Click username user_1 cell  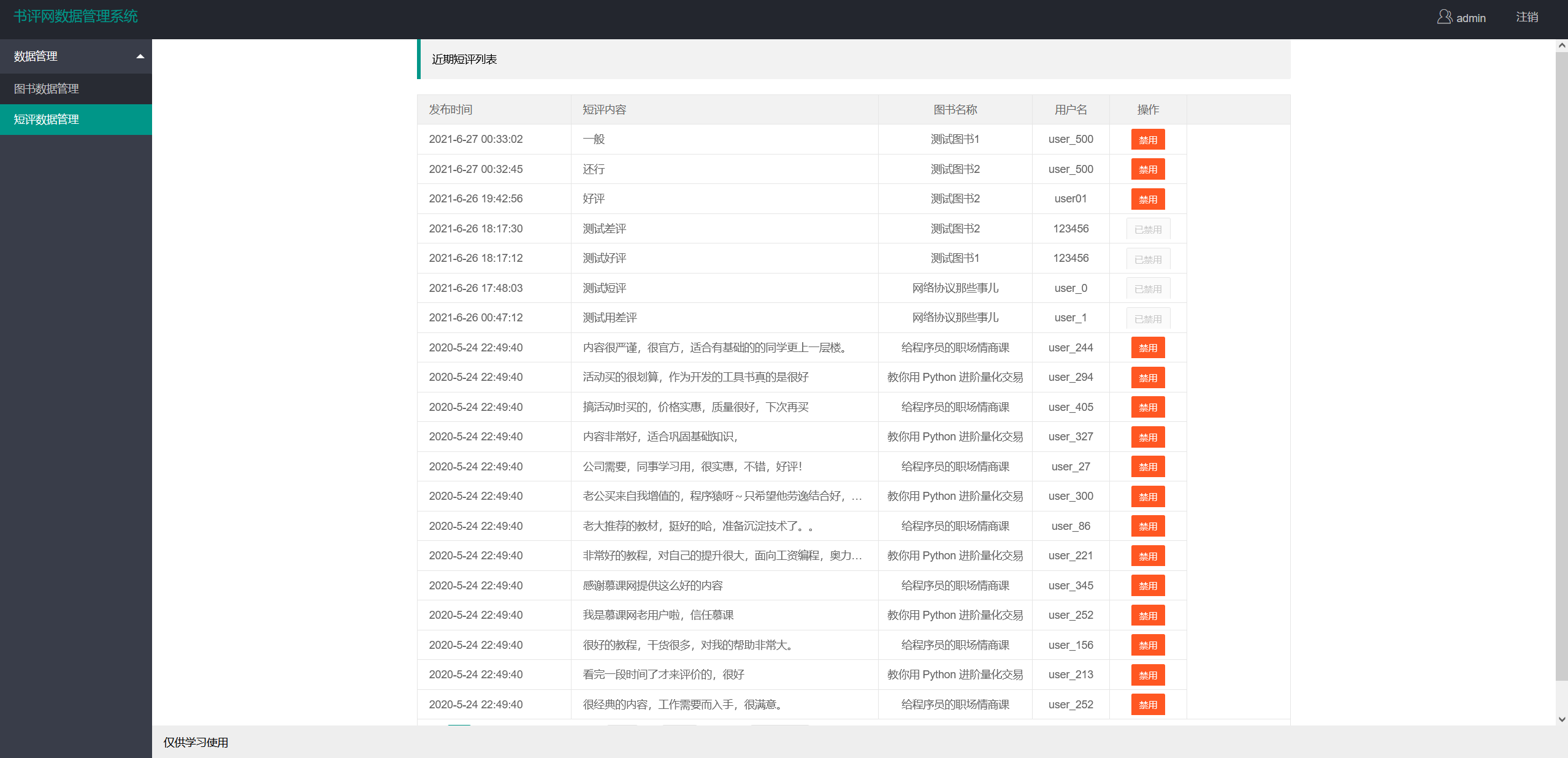point(1071,318)
